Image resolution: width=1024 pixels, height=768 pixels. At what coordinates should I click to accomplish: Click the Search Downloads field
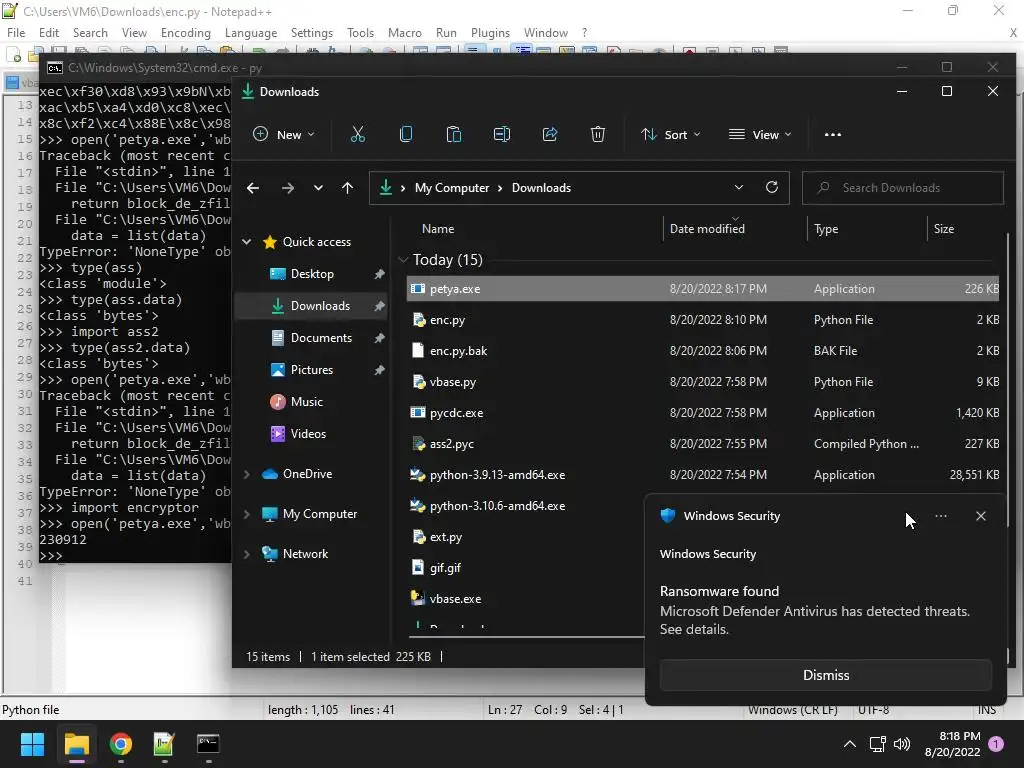point(903,188)
